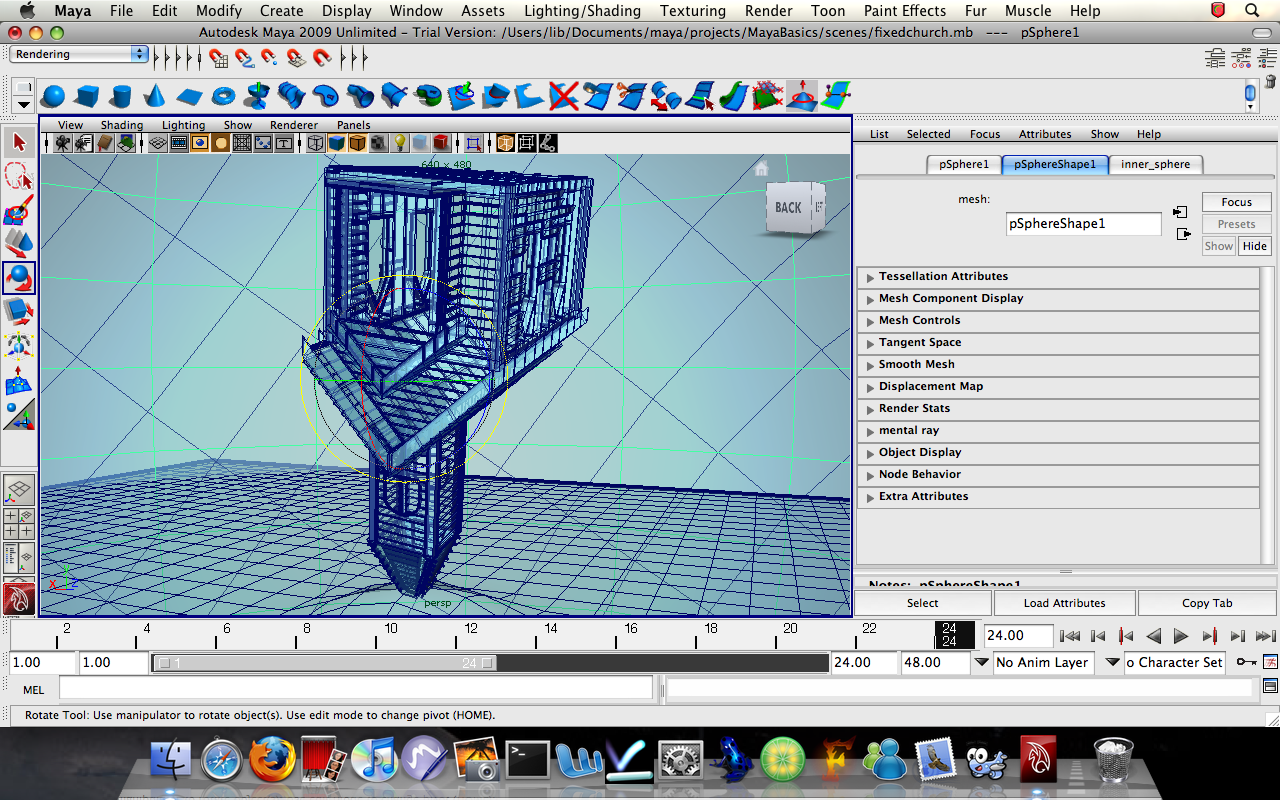Create a polygon cone from the shelf
The image size is (1280, 800).
pyautogui.click(x=155, y=96)
